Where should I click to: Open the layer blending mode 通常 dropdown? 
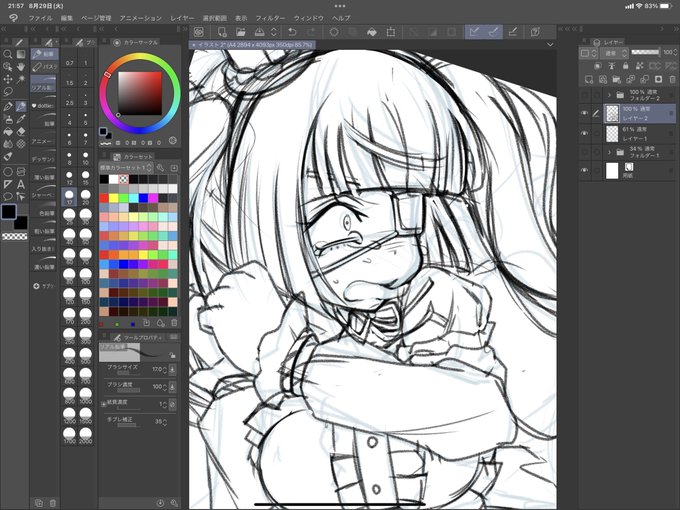pyautogui.click(x=615, y=53)
